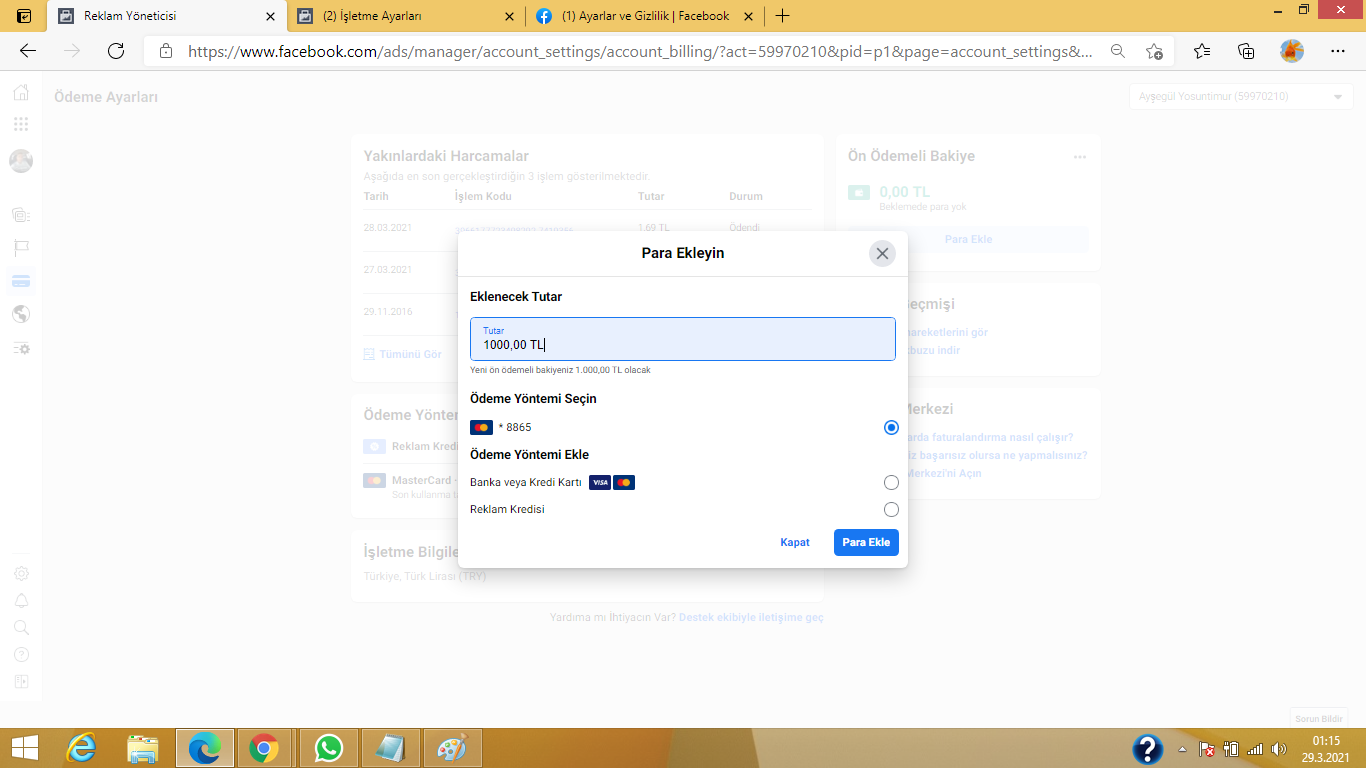Image resolution: width=1366 pixels, height=768 pixels.
Task: Open the browser profile avatar
Action: [x=1292, y=51]
